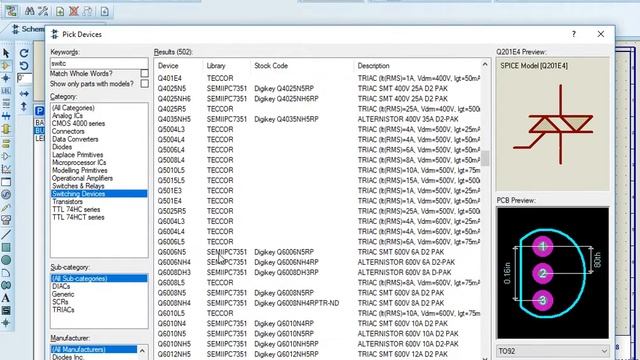Toggle Show only parts with models checkbox
The height and width of the screenshot is (360, 640).
[144, 83]
